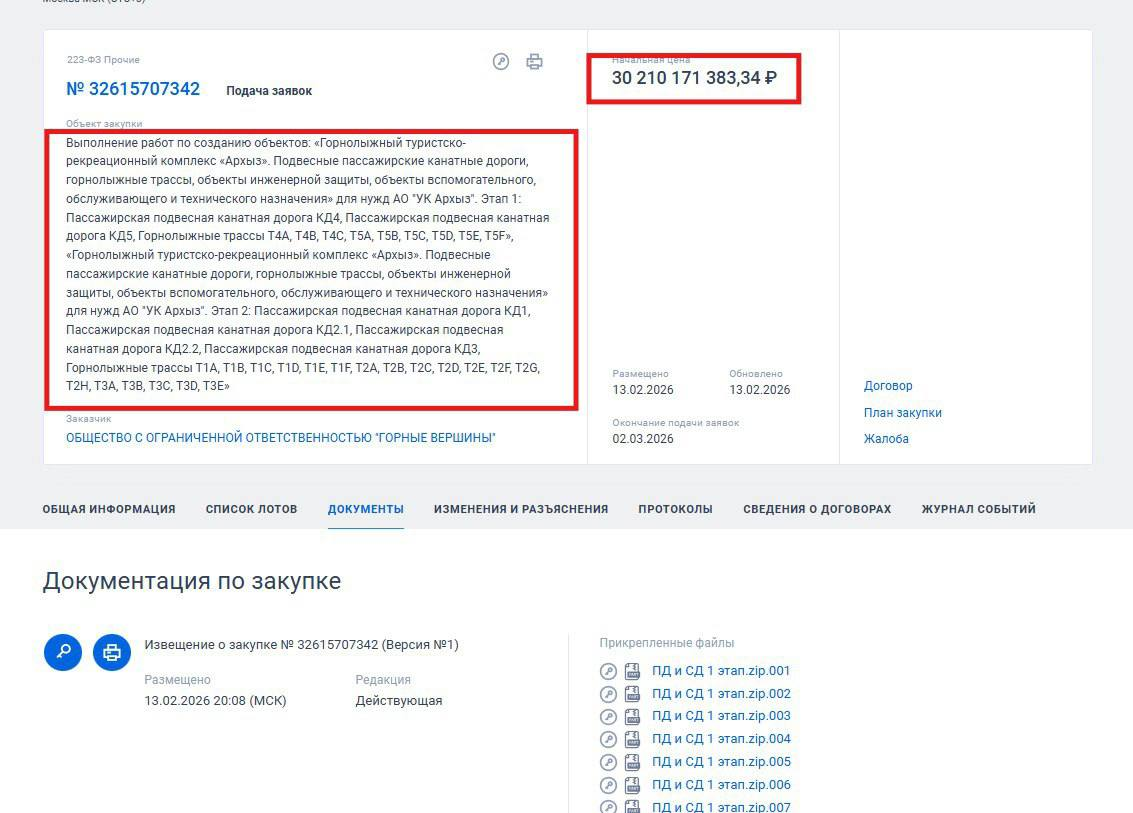Open customer link ООО 'Горные вершины'

pos(281,438)
